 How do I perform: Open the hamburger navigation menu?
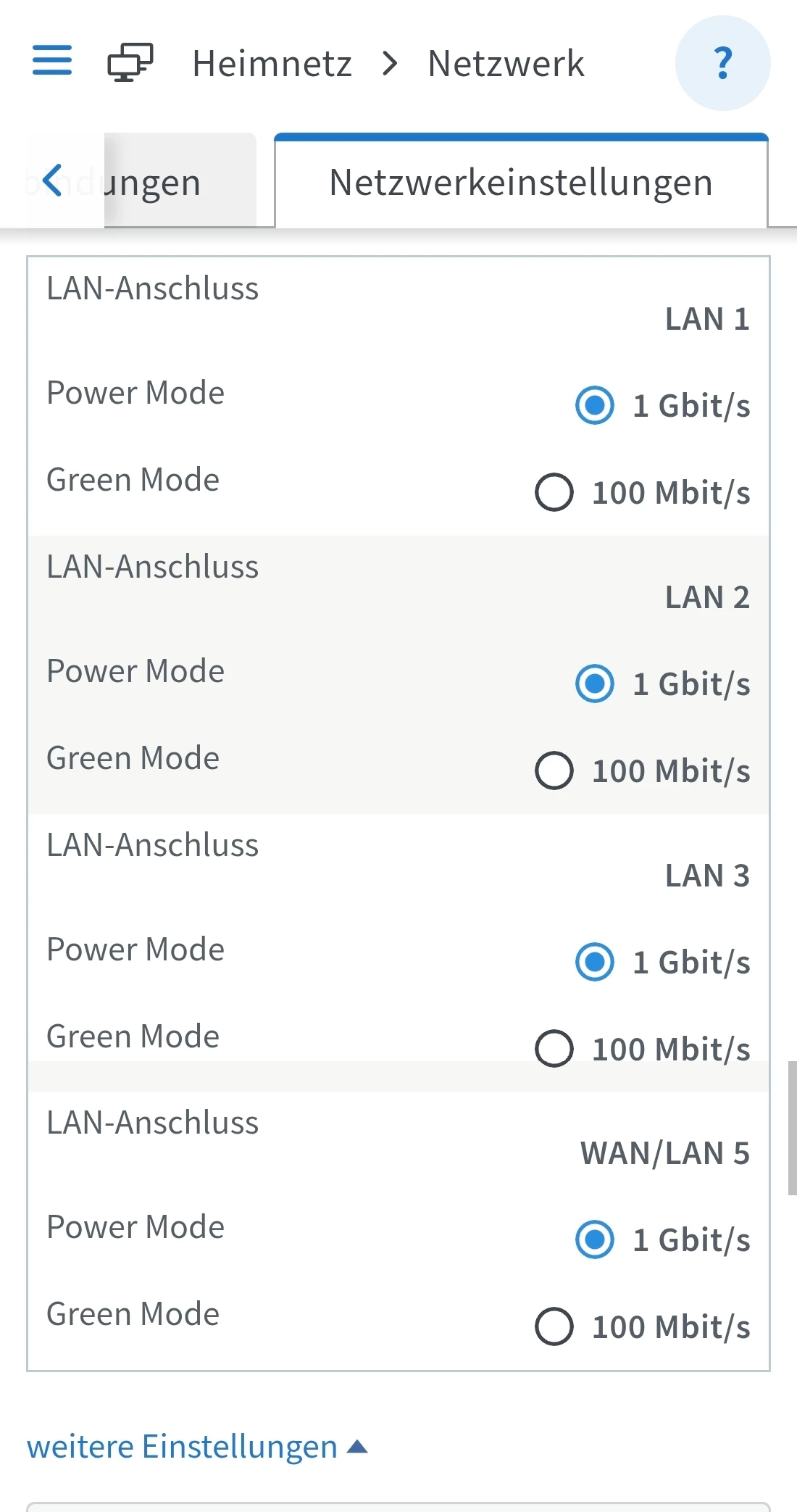pyautogui.click(x=52, y=60)
